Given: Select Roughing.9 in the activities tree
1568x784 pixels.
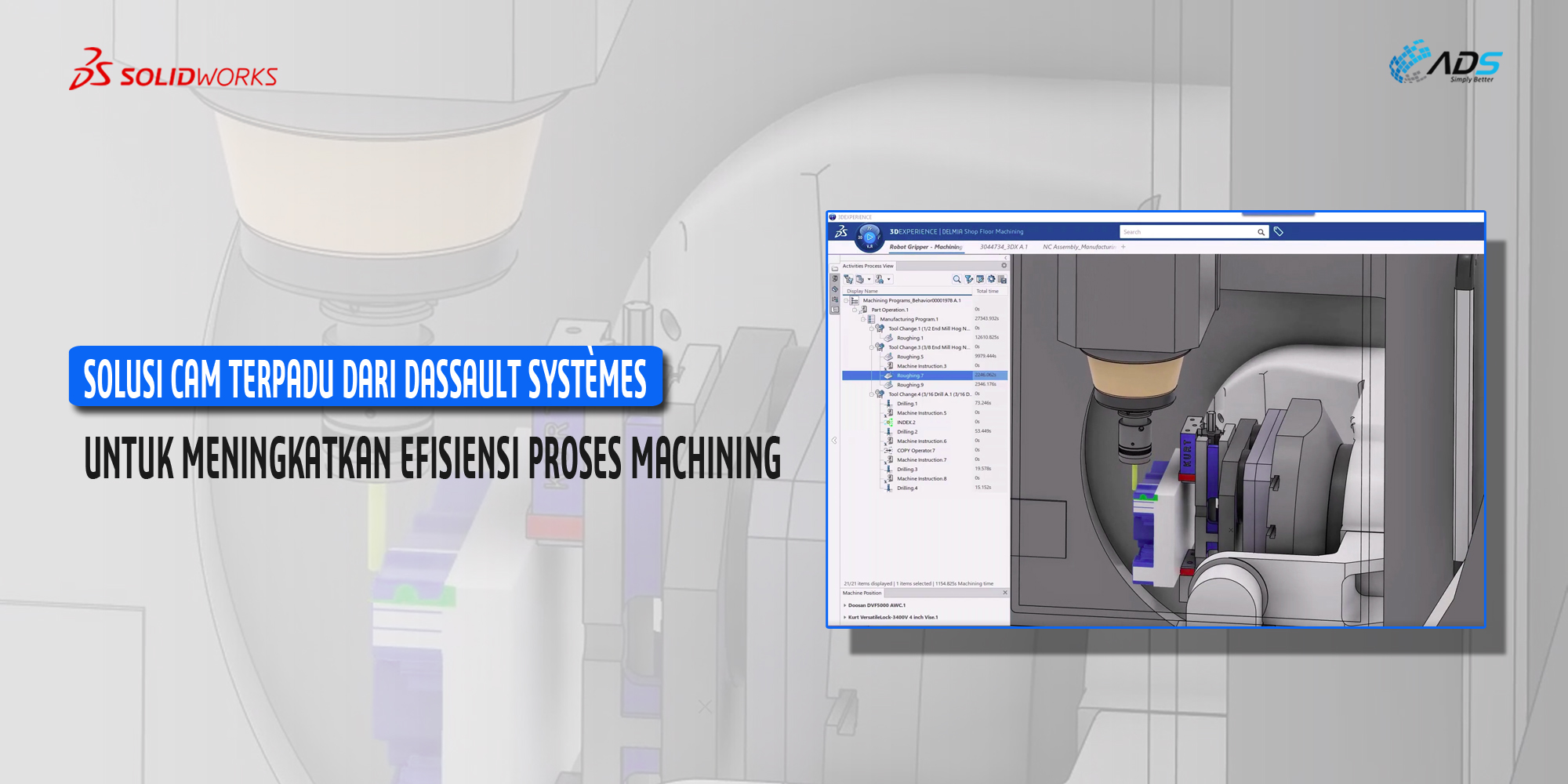Looking at the screenshot, I should (x=910, y=385).
